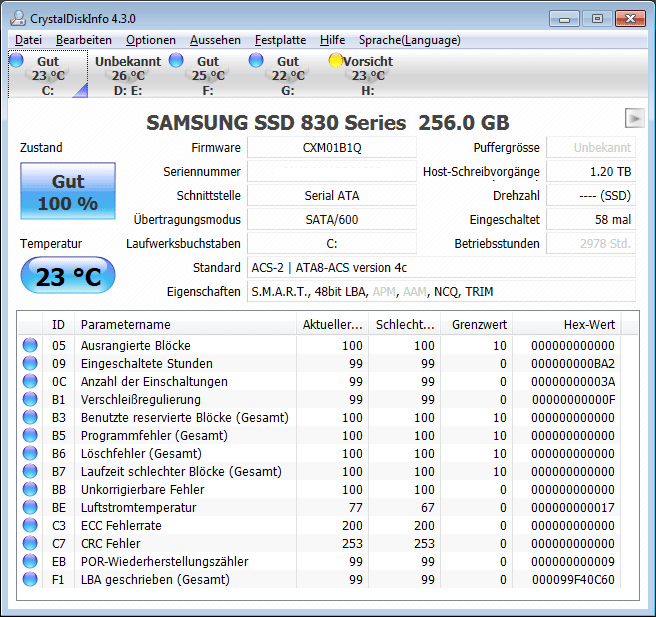
Task: Click the Schlecht... column header
Action: click(x=405, y=325)
